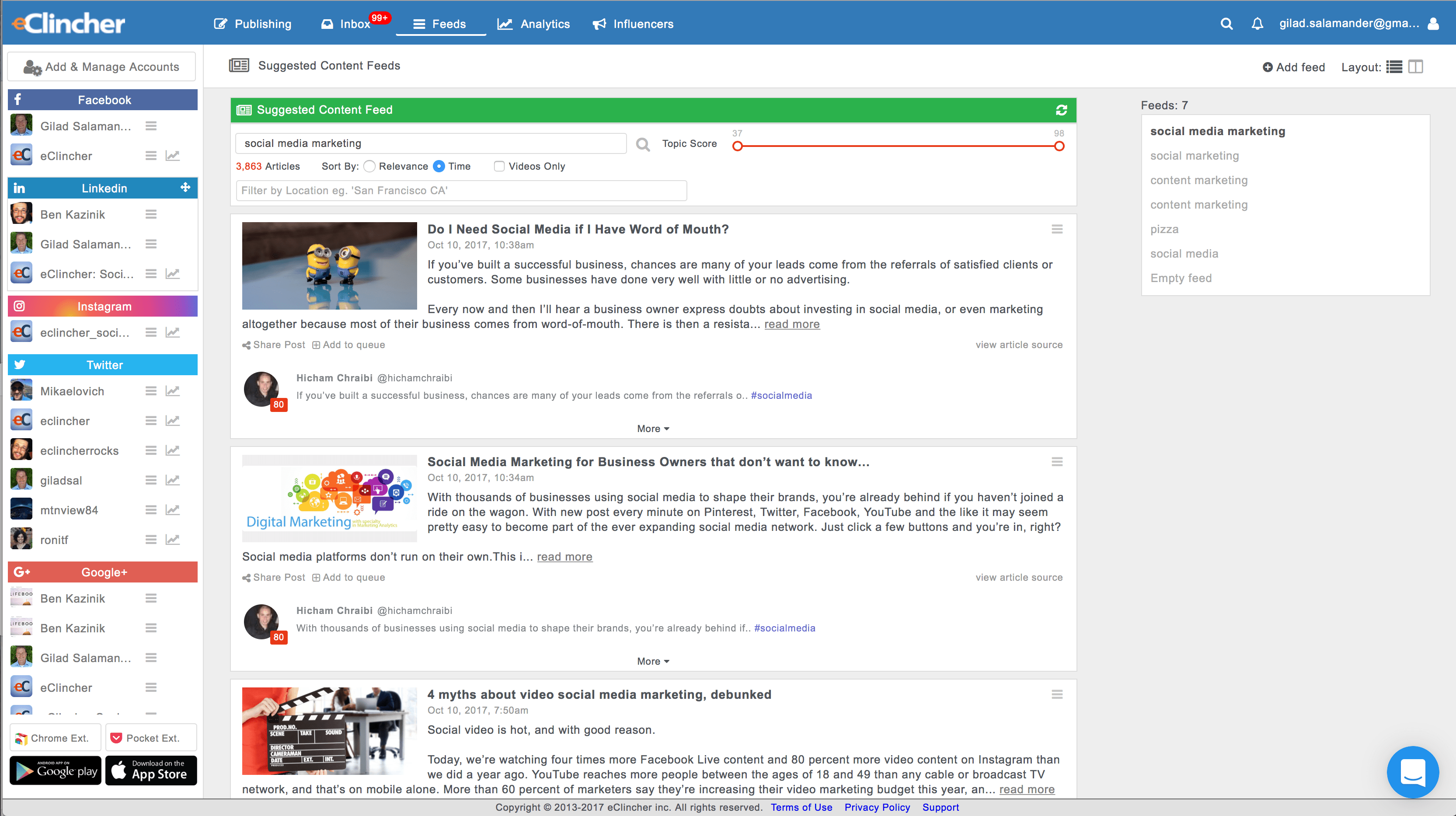
Task: Go to the Analytics tab
Action: pos(533,24)
